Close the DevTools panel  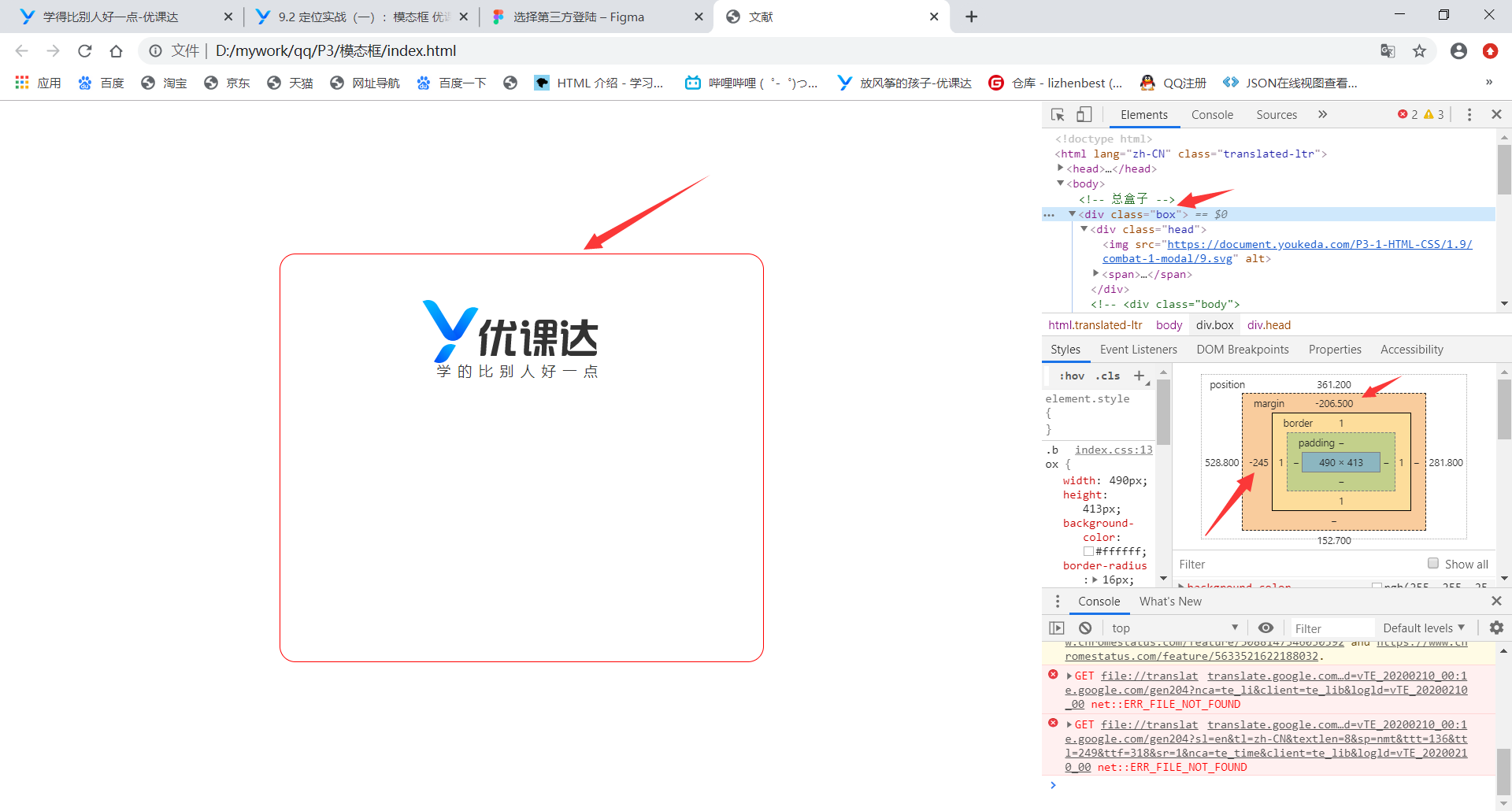pos(1496,115)
